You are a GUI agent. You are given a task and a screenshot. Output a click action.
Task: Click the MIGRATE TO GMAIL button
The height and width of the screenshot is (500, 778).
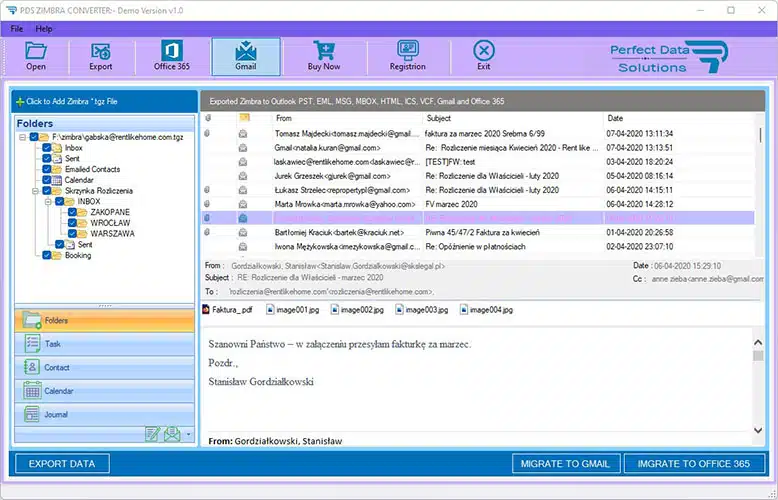pos(566,464)
